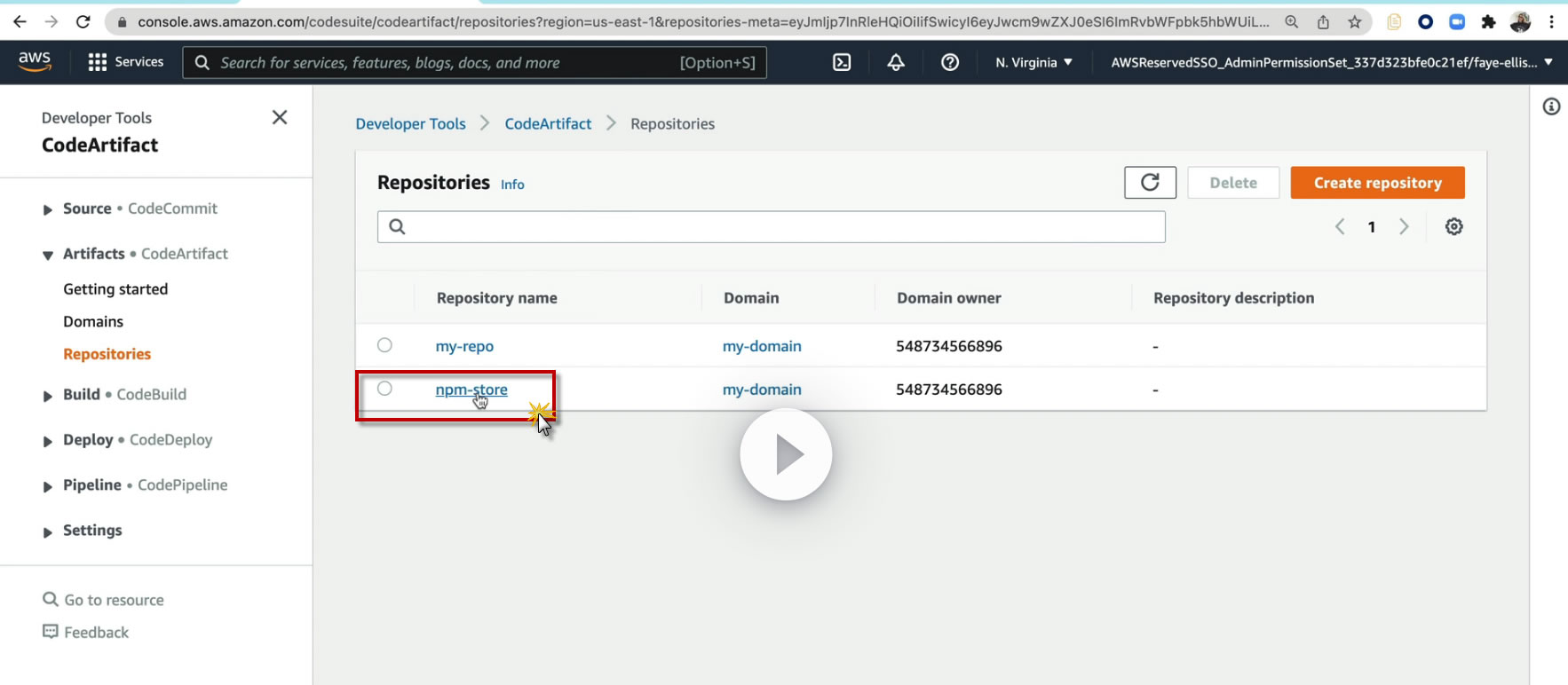Reload the browser page
This screenshot has height=685, width=1568.
point(83,22)
